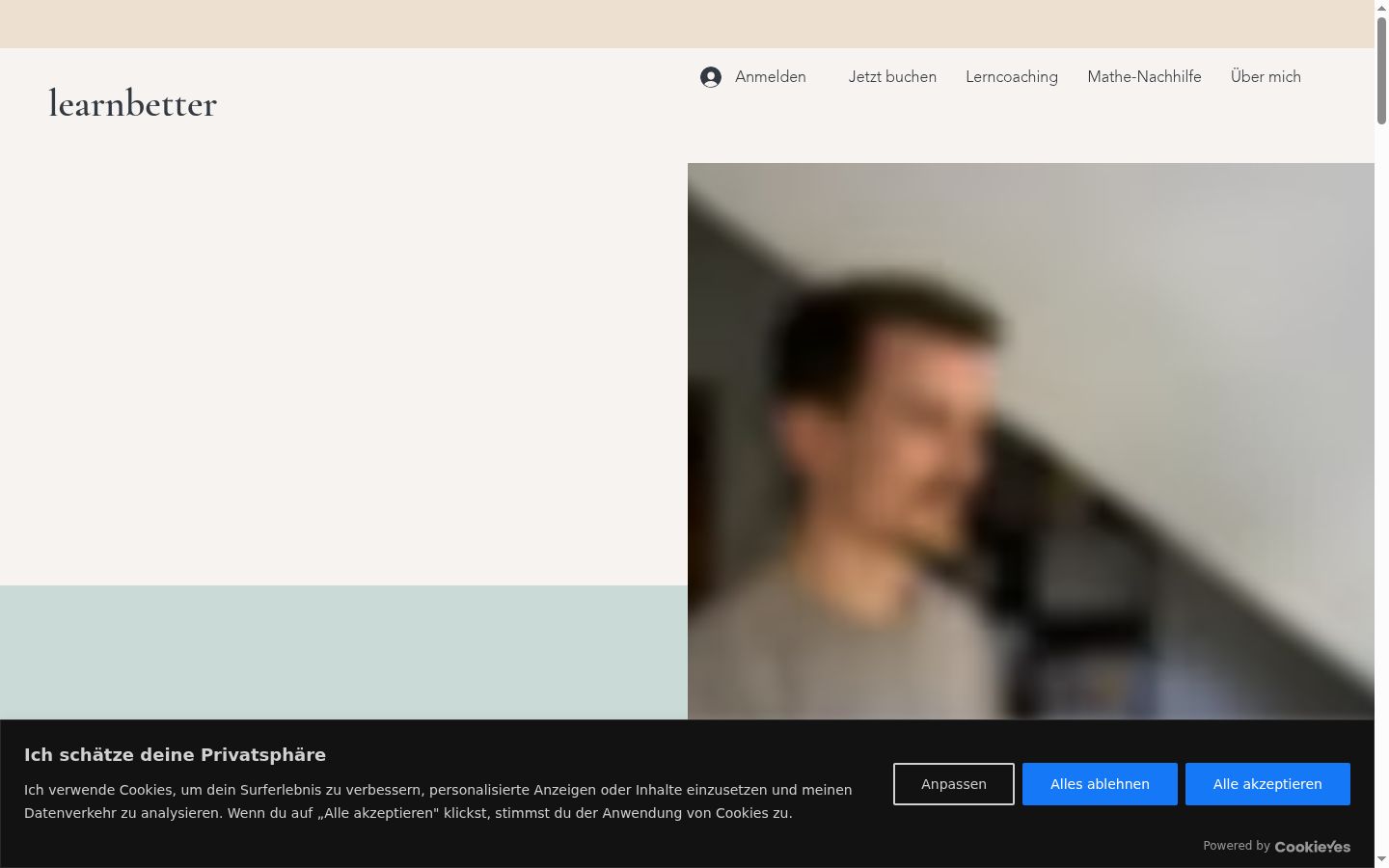The height and width of the screenshot is (868, 1389).
Task: Click the scrollbar up arrow
Action: tap(1381, 8)
